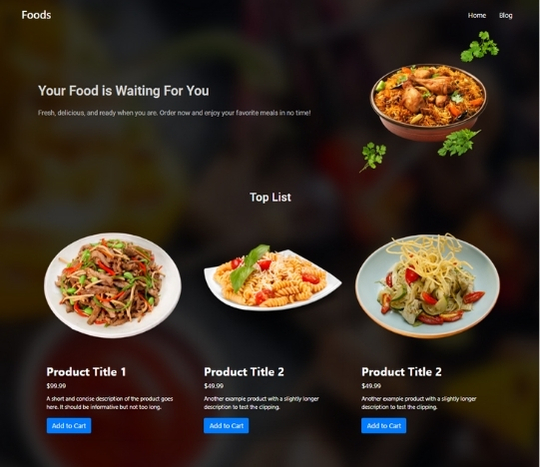Image resolution: width=540 pixels, height=467 pixels.
Task: Click the Foods logo in the header
Action: 36,15
